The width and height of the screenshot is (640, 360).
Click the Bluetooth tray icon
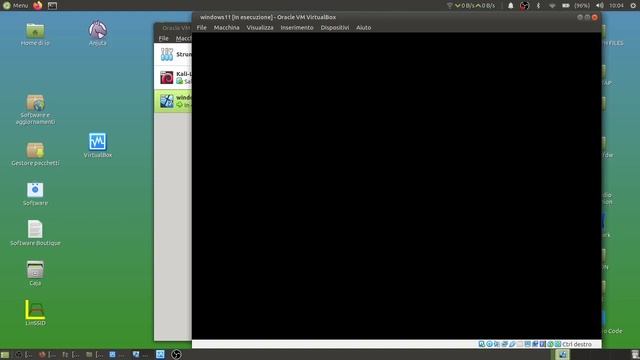click(x=538, y=6)
